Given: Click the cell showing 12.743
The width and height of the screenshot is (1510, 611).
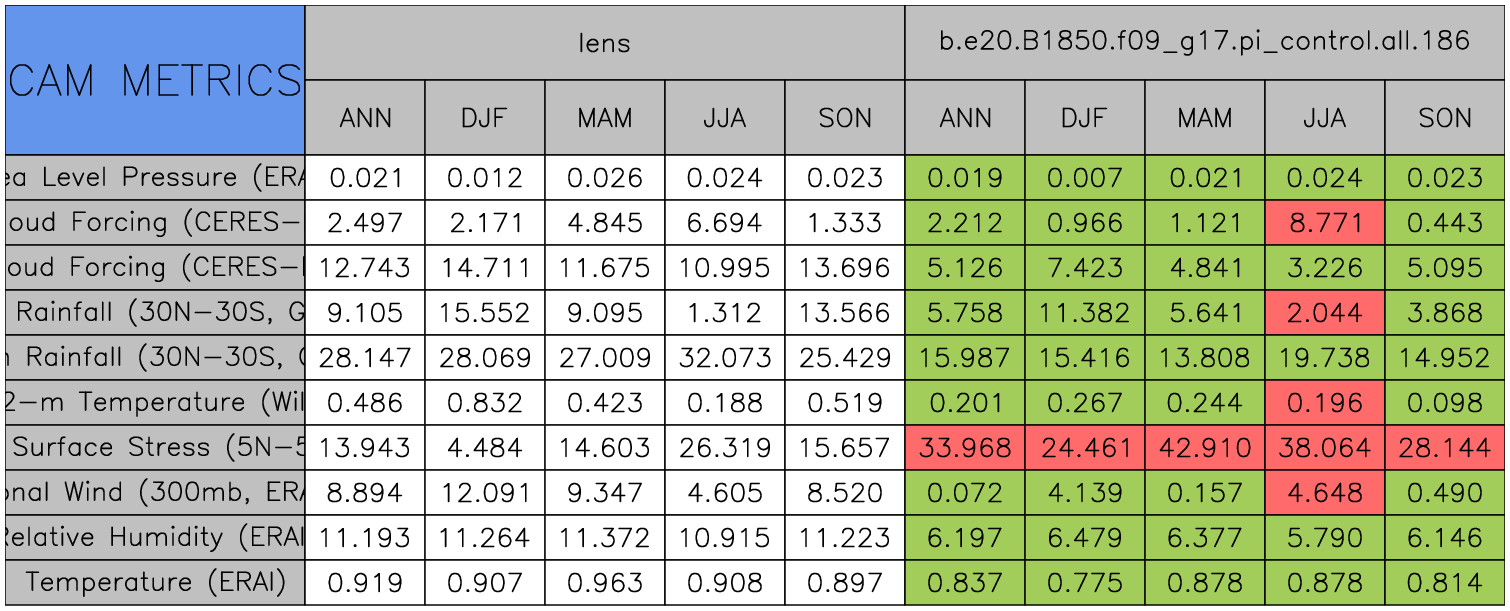Looking at the screenshot, I should coord(365,268).
